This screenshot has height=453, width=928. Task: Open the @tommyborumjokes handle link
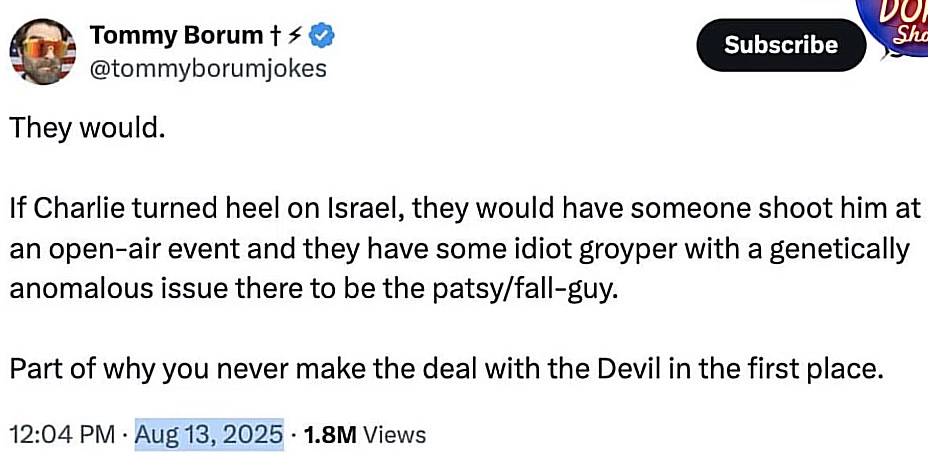[x=207, y=67]
